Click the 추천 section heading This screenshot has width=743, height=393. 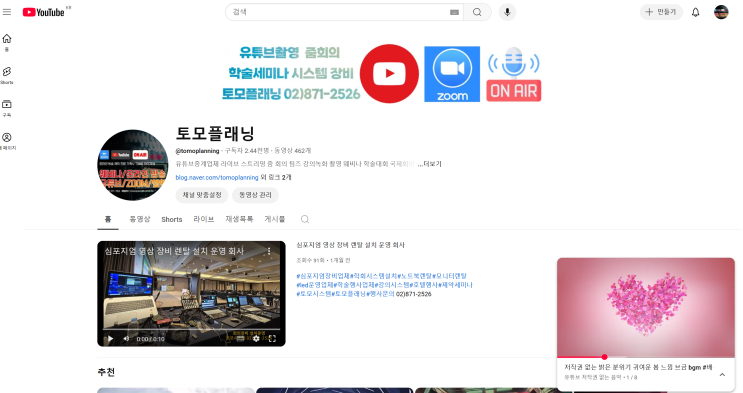[x=106, y=372]
